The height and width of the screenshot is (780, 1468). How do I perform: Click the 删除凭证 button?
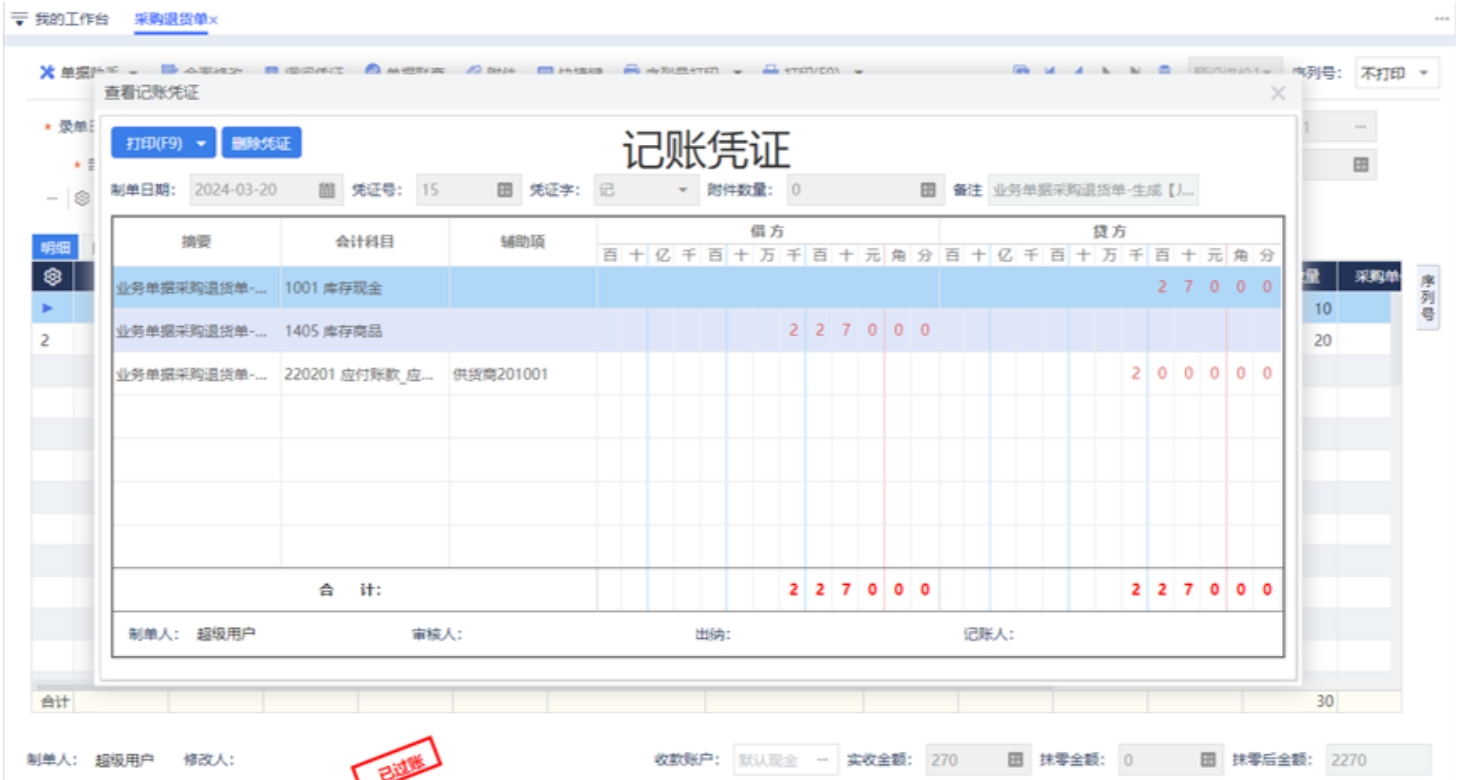(261, 143)
